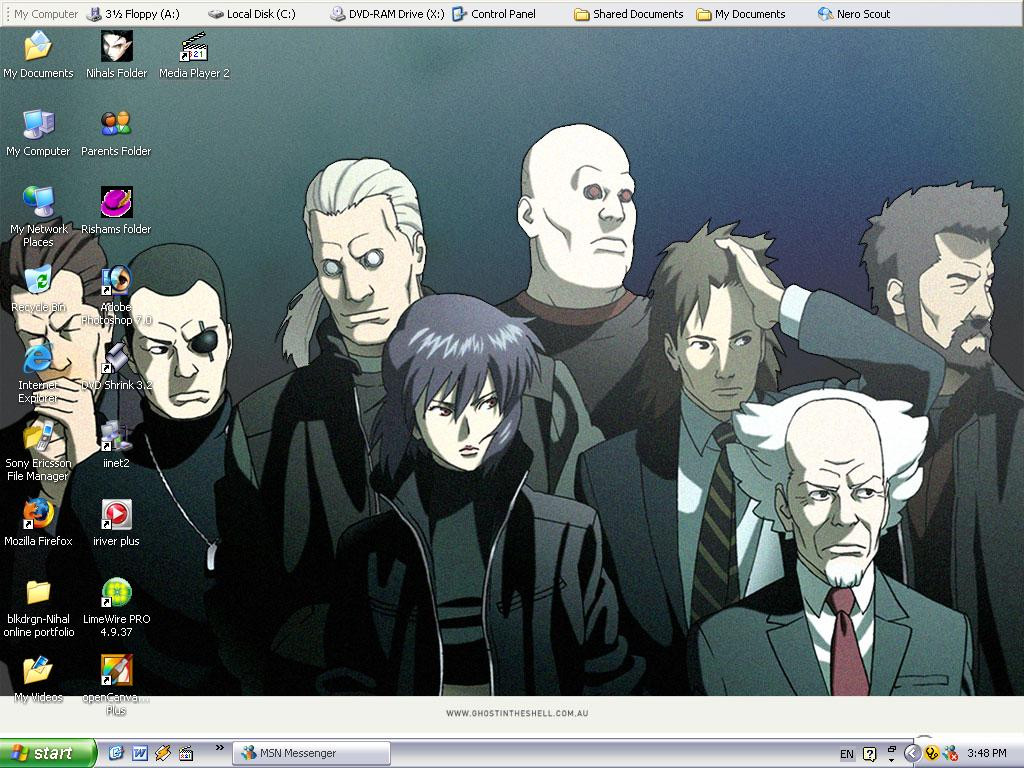Open DVD-RAM Drive (X:) from the toolbar
Screen dimensions: 1024x768
tap(387, 14)
